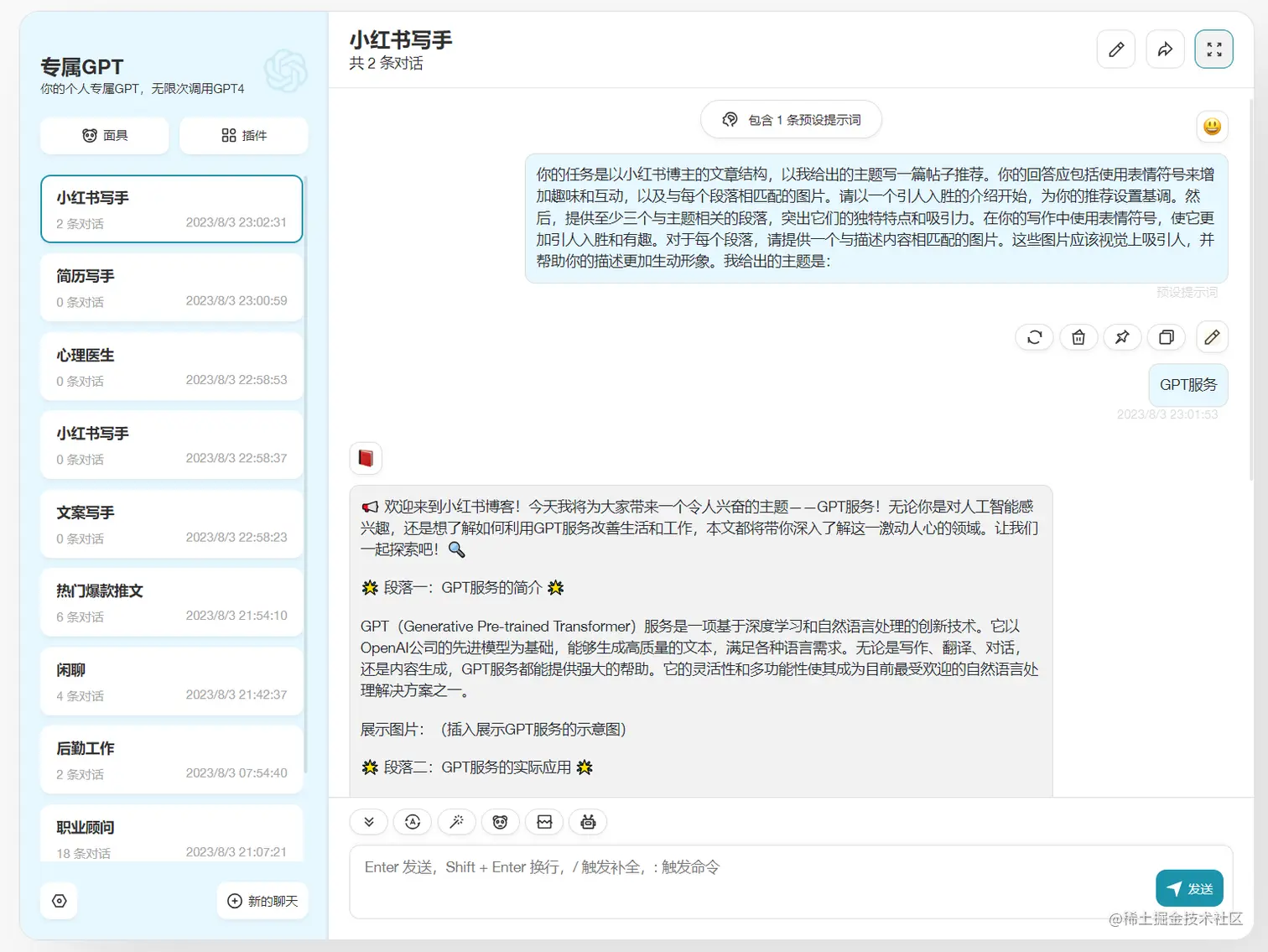1268x952 pixels.
Task: Open the settings gear at bottom left
Action: tap(59, 900)
